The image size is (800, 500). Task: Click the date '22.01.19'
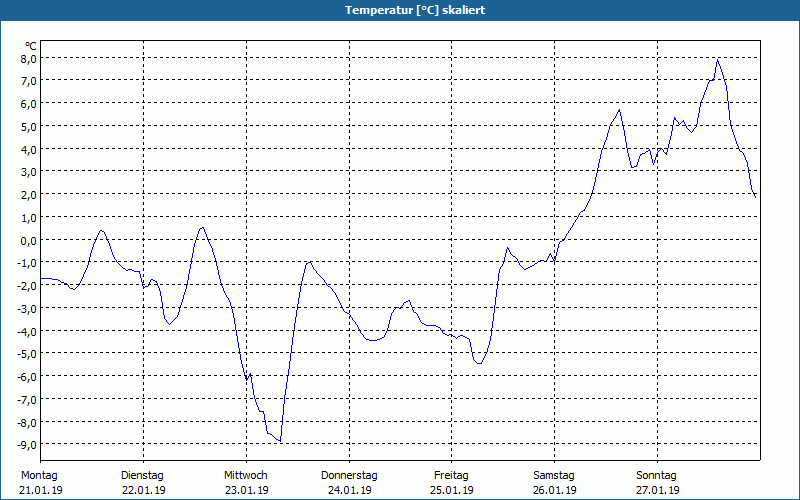click(143, 490)
